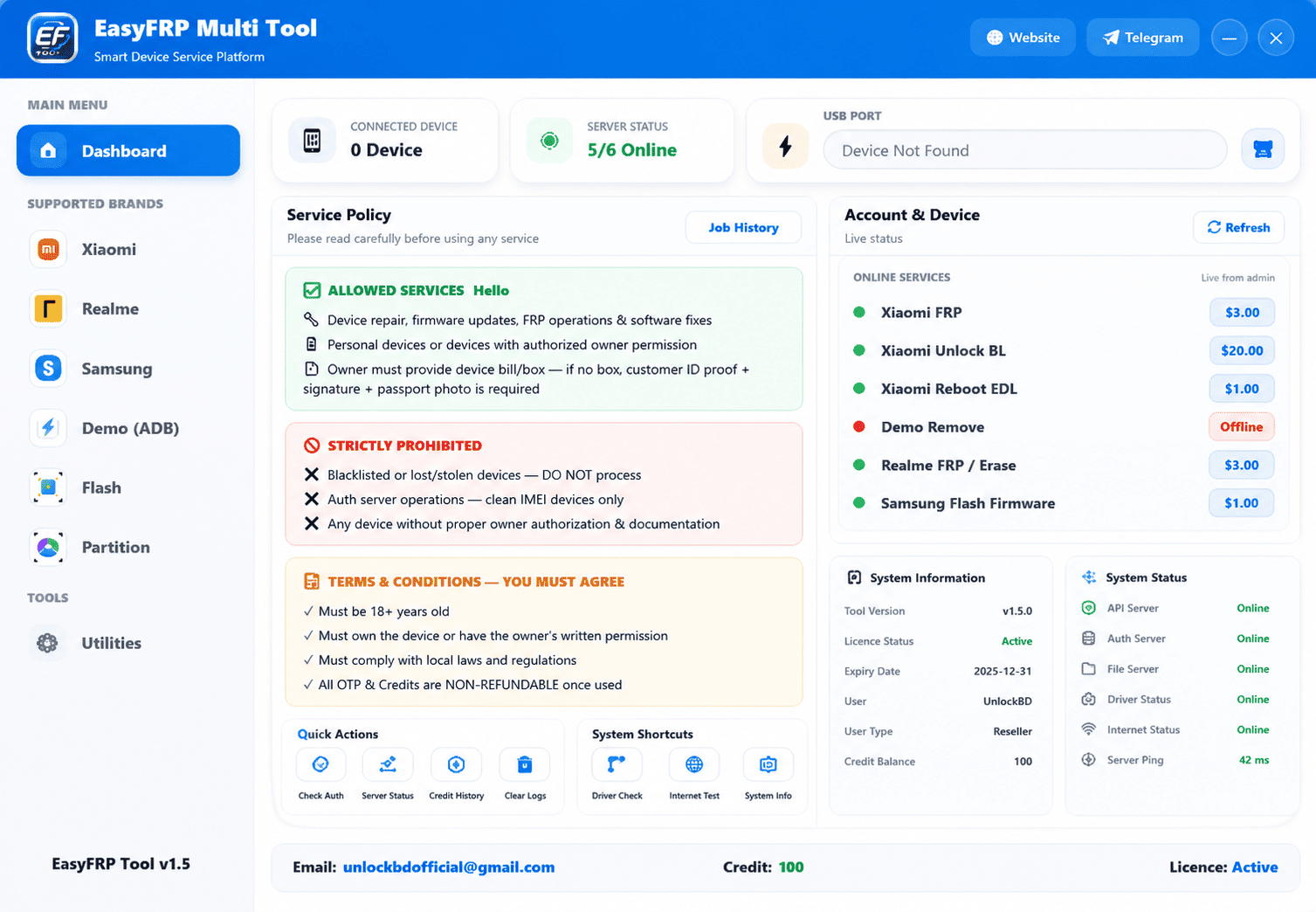Click the Demo Remove red status dot
Image resolution: width=1316 pixels, height=912 pixels.
click(x=859, y=427)
